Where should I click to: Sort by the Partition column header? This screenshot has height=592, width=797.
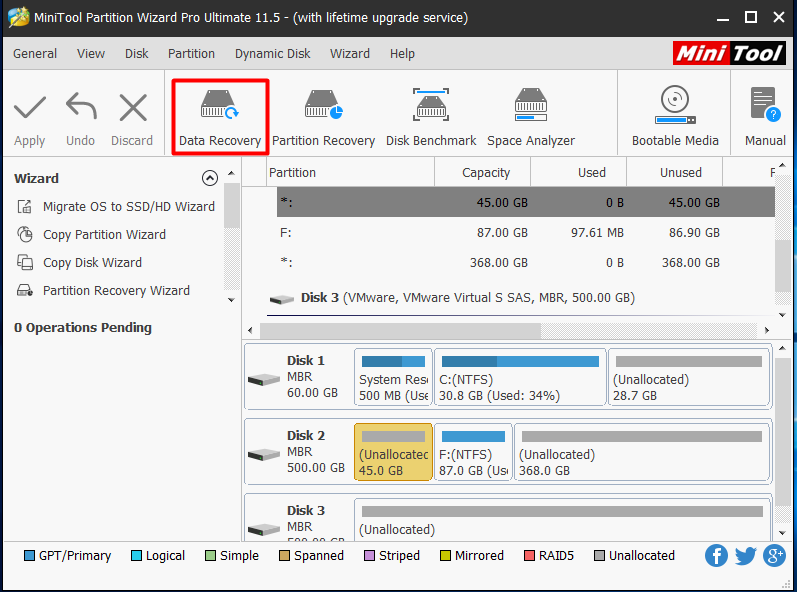pyautogui.click(x=350, y=172)
